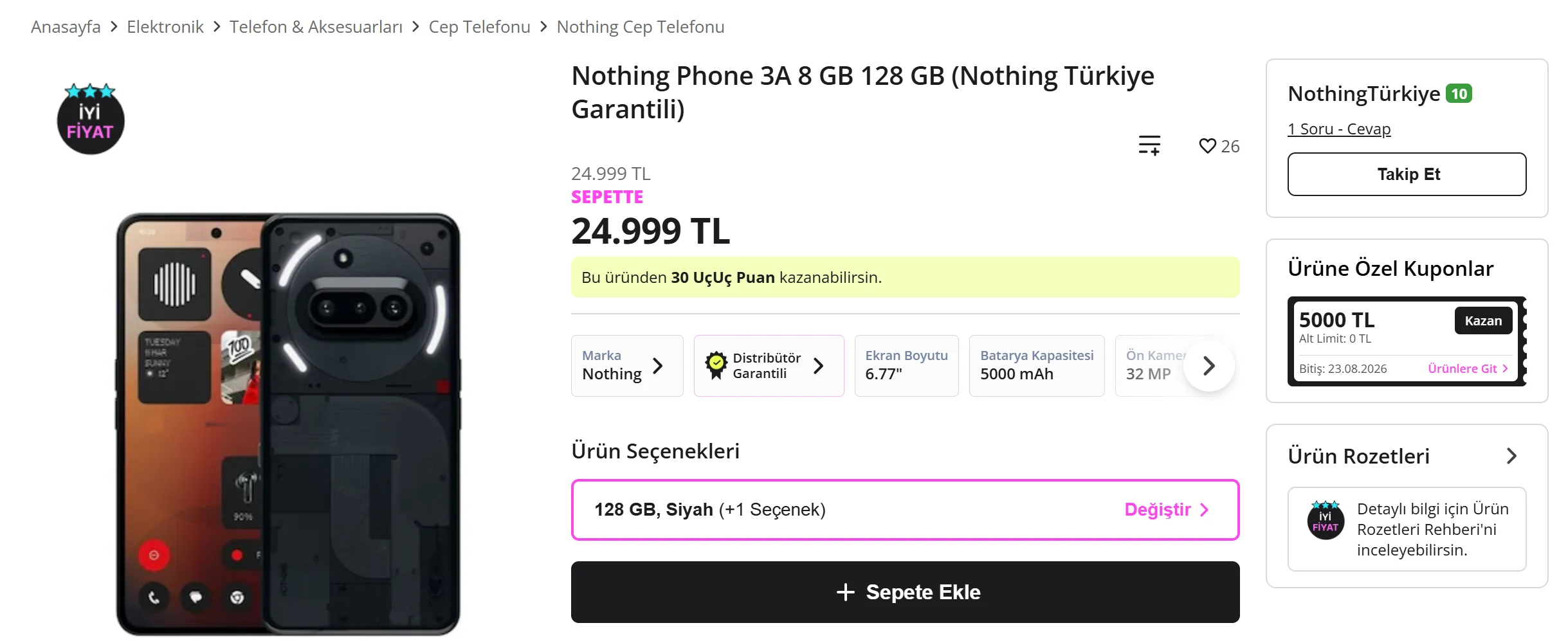This screenshot has width=1568, height=641.
Task: Go to Elektronik in the breadcrumb
Action: click(x=165, y=27)
